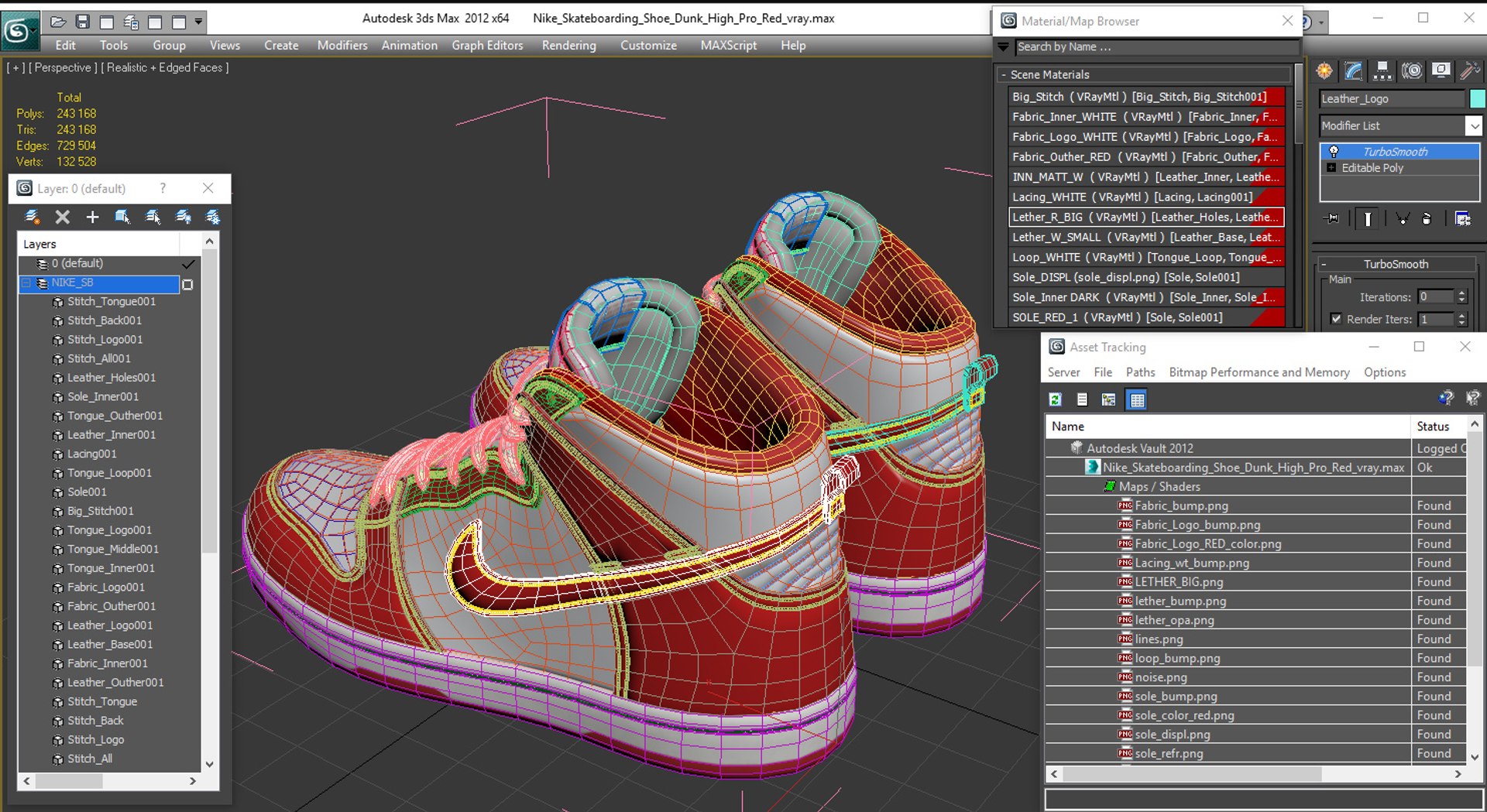Open the Edit menu
This screenshot has width=1487, height=812.
click(x=66, y=46)
